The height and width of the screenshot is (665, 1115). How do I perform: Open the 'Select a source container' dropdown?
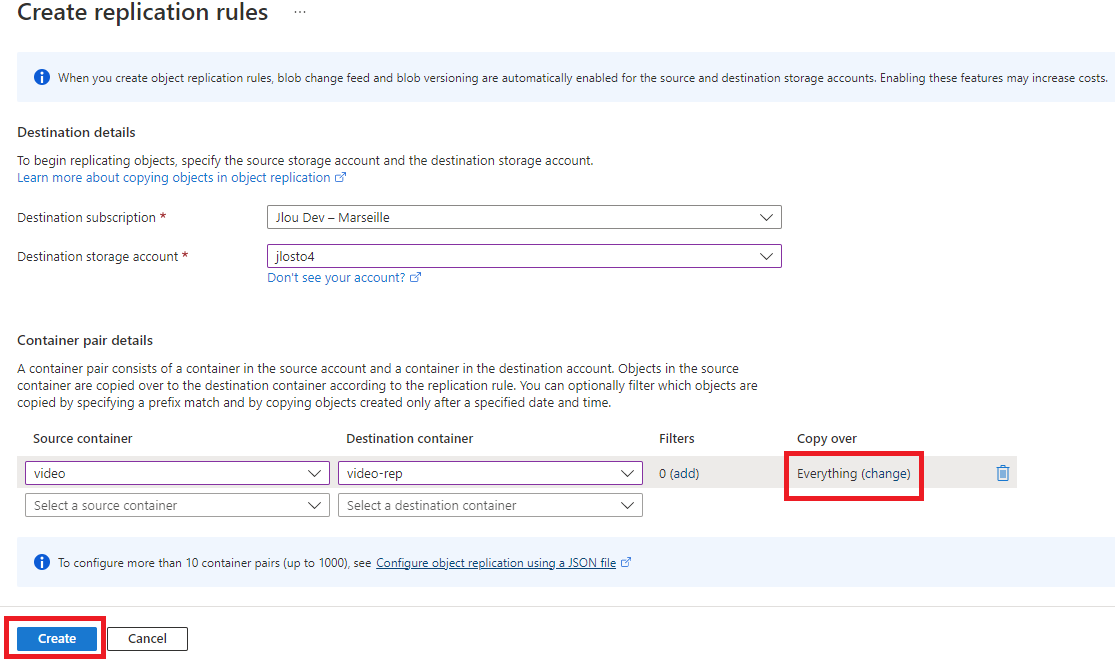point(177,505)
